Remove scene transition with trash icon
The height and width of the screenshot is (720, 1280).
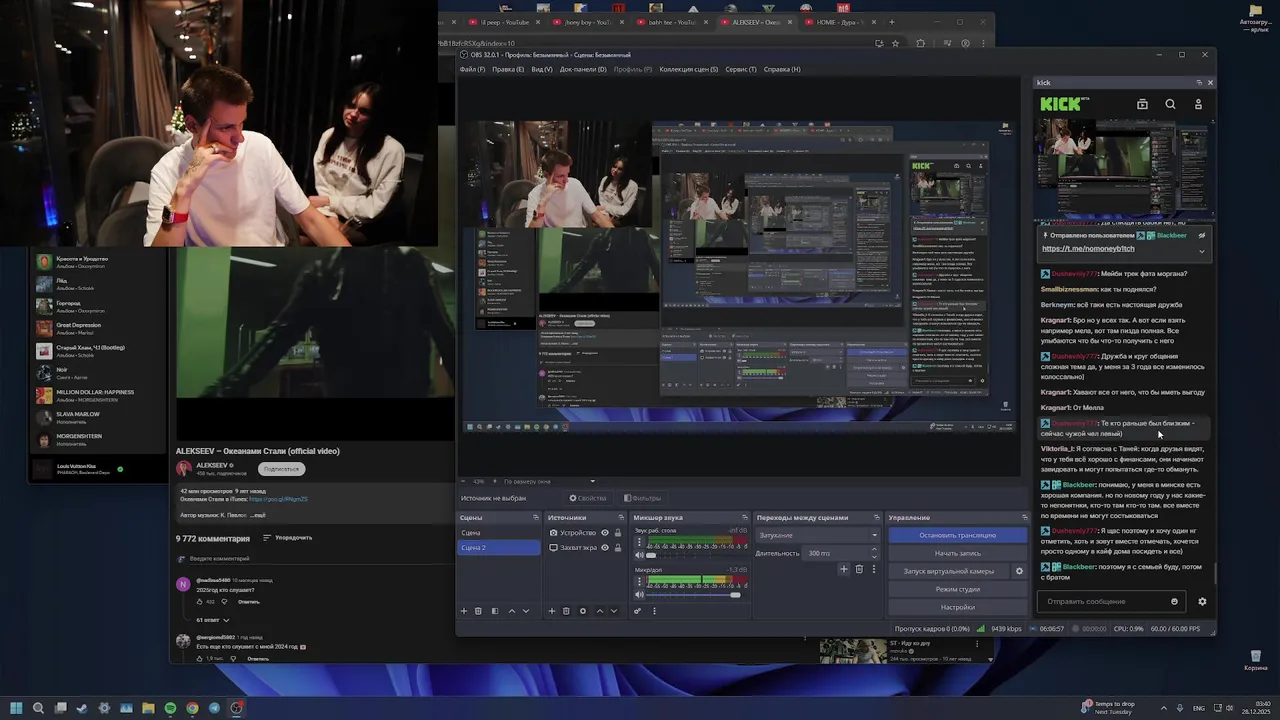click(x=859, y=569)
